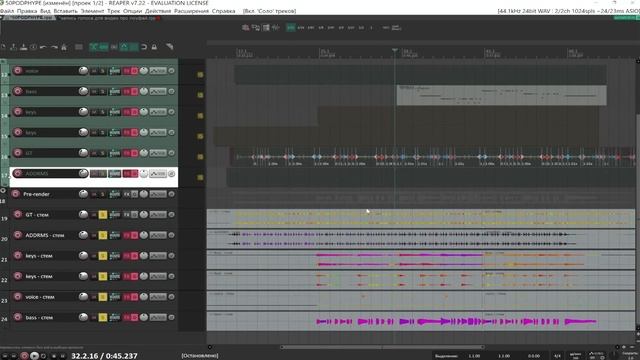Image resolution: width=640 pixels, height=360 pixels.
Task: Bypass FX on the ADDRMS - стем track
Action: click(x=134, y=236)
